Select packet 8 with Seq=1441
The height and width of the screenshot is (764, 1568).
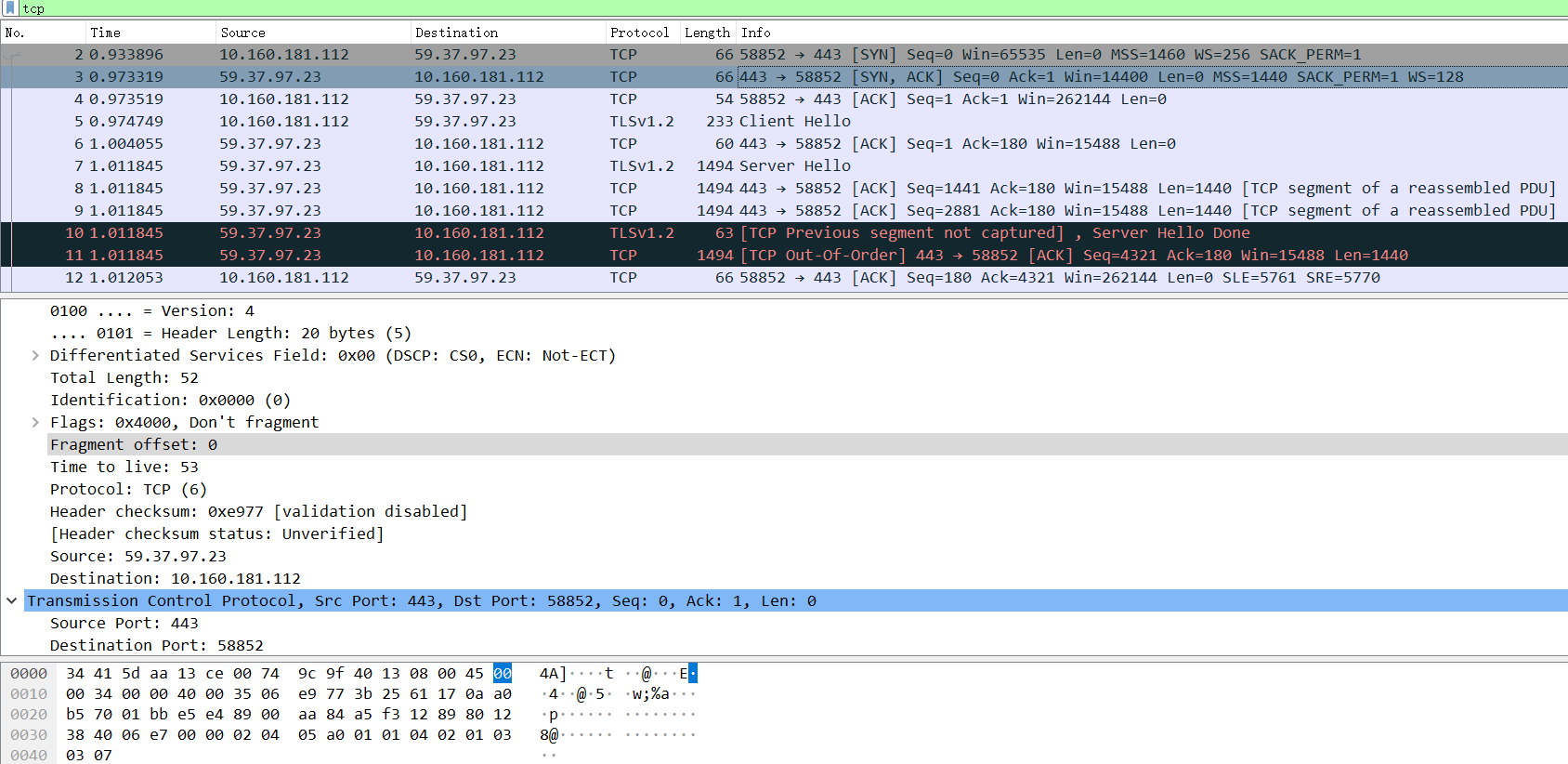784,189
